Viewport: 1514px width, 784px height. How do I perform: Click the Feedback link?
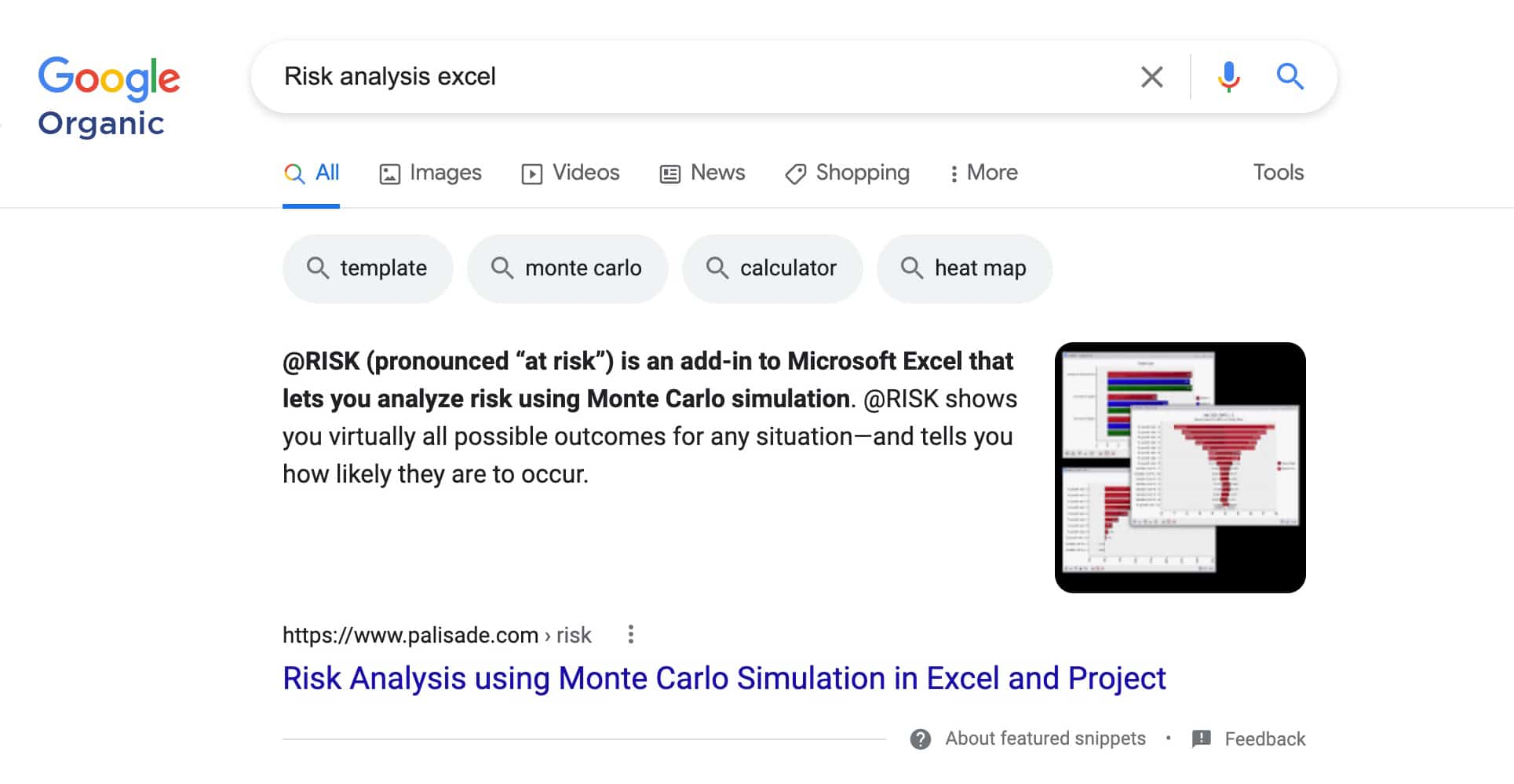point(1264,738)
